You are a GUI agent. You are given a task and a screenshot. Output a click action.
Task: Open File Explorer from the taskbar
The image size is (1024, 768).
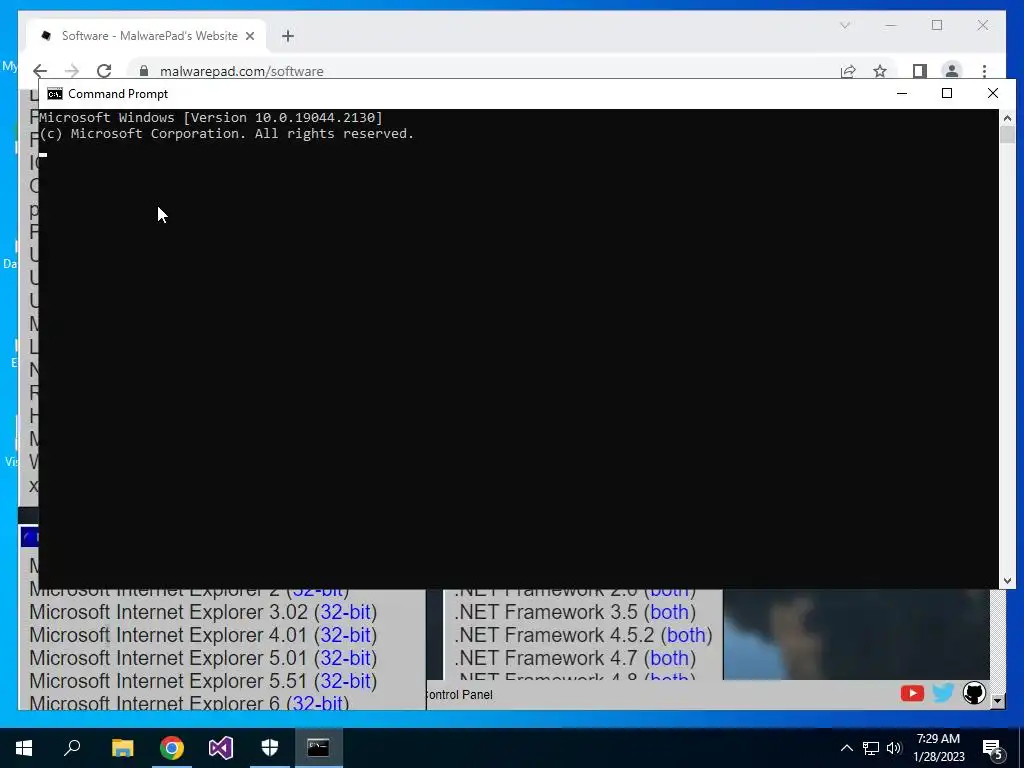[122, 748]
